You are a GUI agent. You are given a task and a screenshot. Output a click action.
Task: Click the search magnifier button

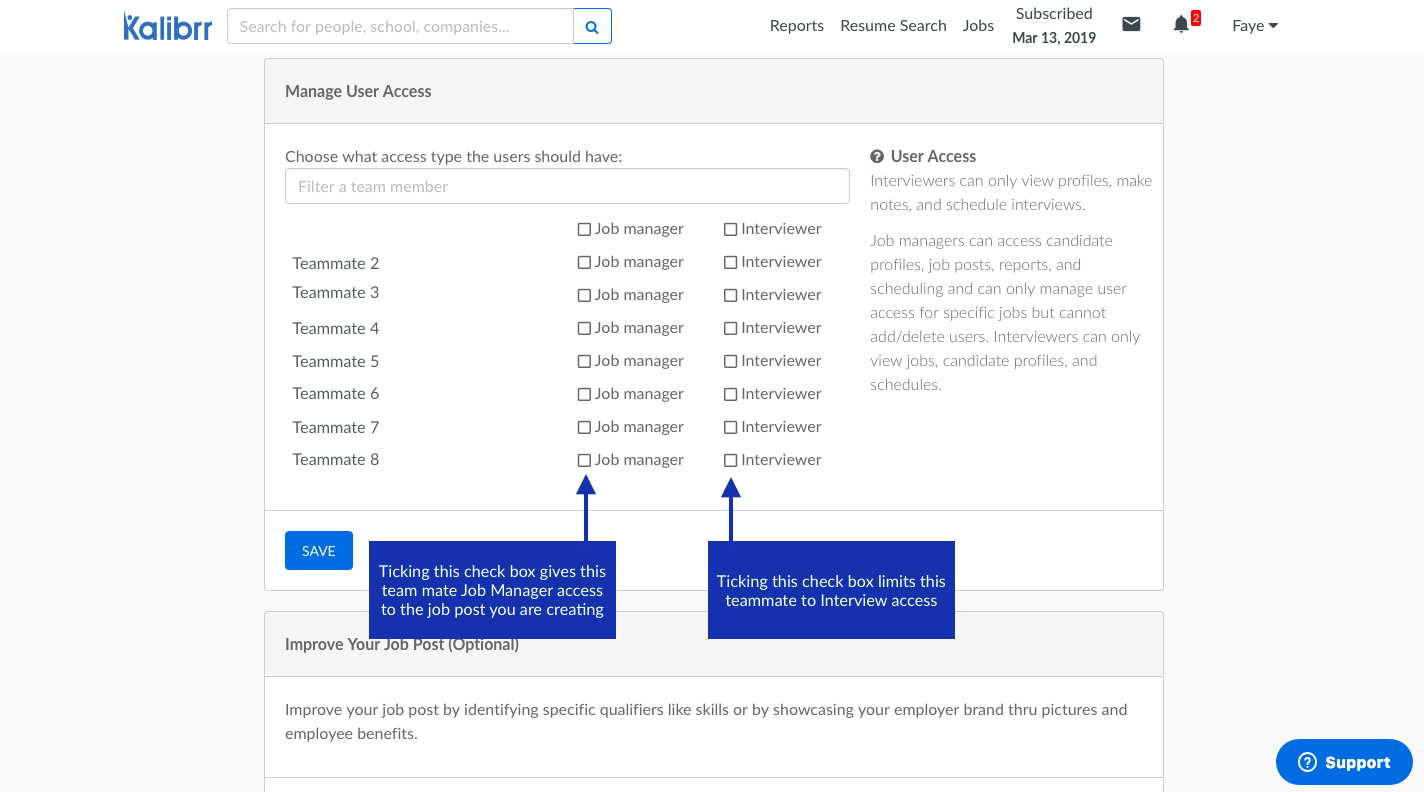click(592, 27)
